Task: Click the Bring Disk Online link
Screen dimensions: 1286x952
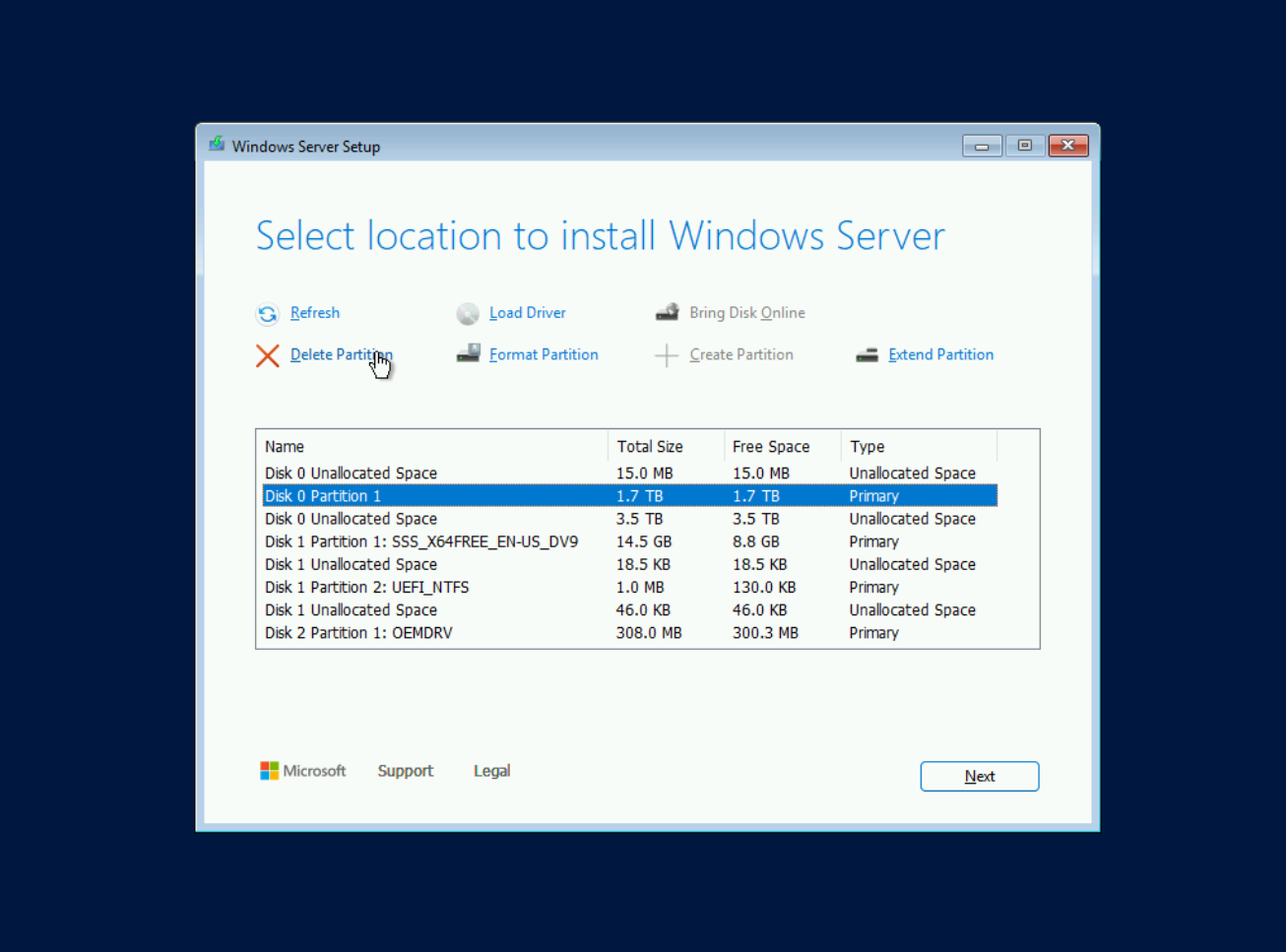Action: (x=747, y=313)
